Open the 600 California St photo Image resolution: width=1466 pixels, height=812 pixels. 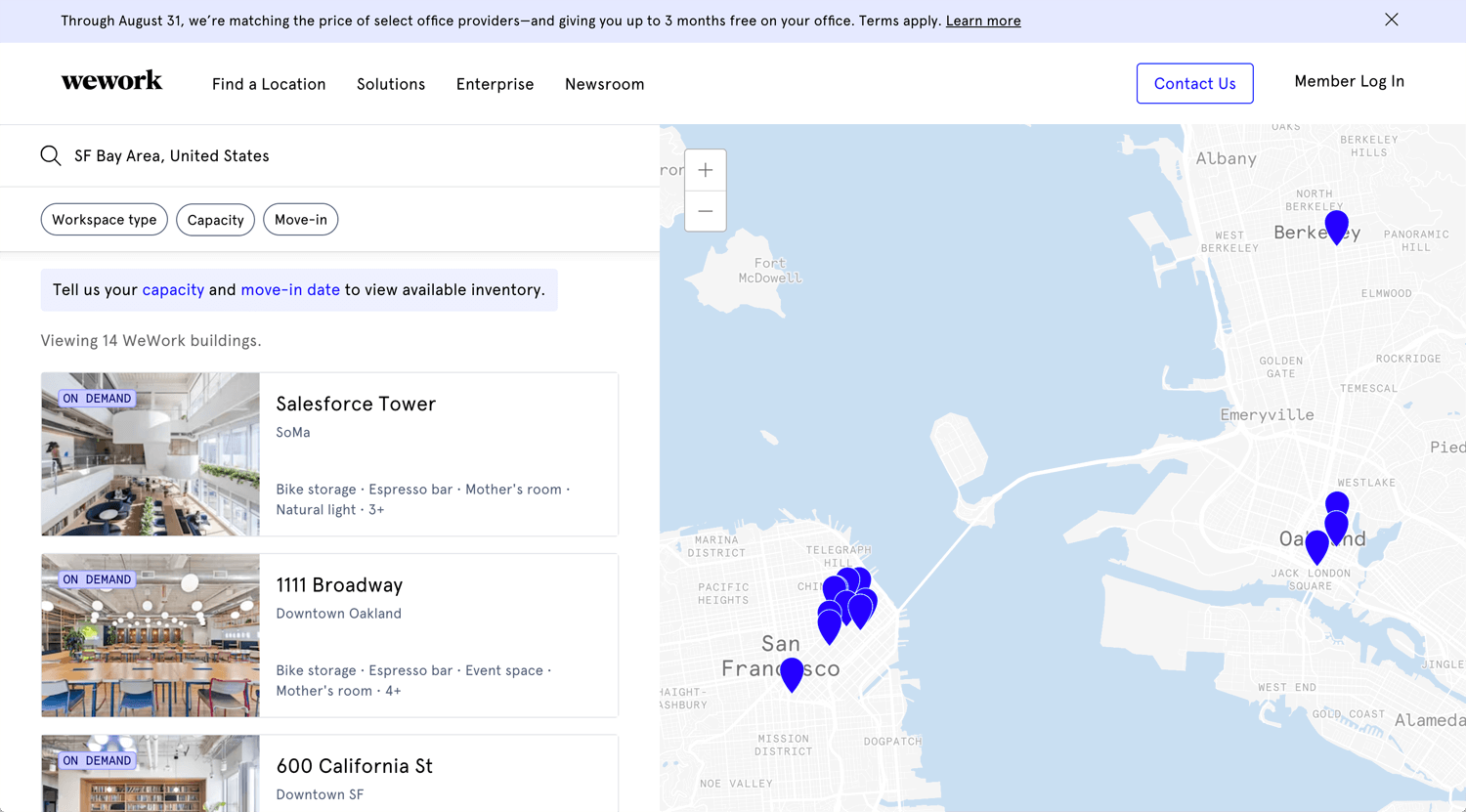coord(151,774)
